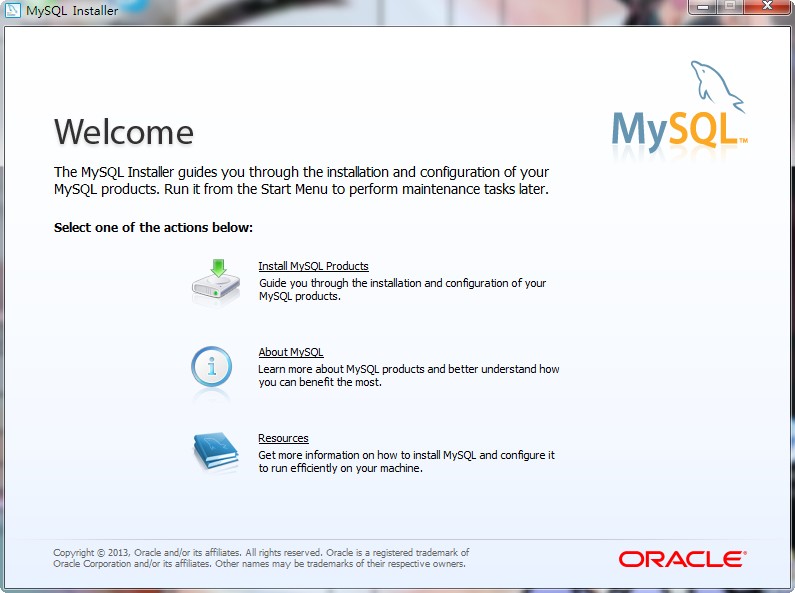Click the blue books Resources icon
Image resolution: width=795 pixels, height=593 pixels.
[x=215, y=452]
